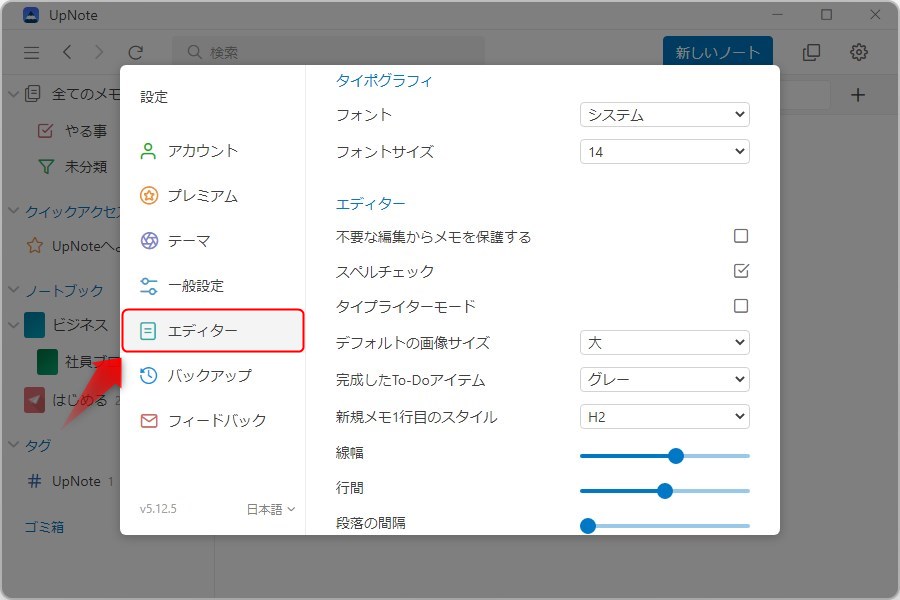
Task: Click the 社員 green notebook cover
Action: 47,362
